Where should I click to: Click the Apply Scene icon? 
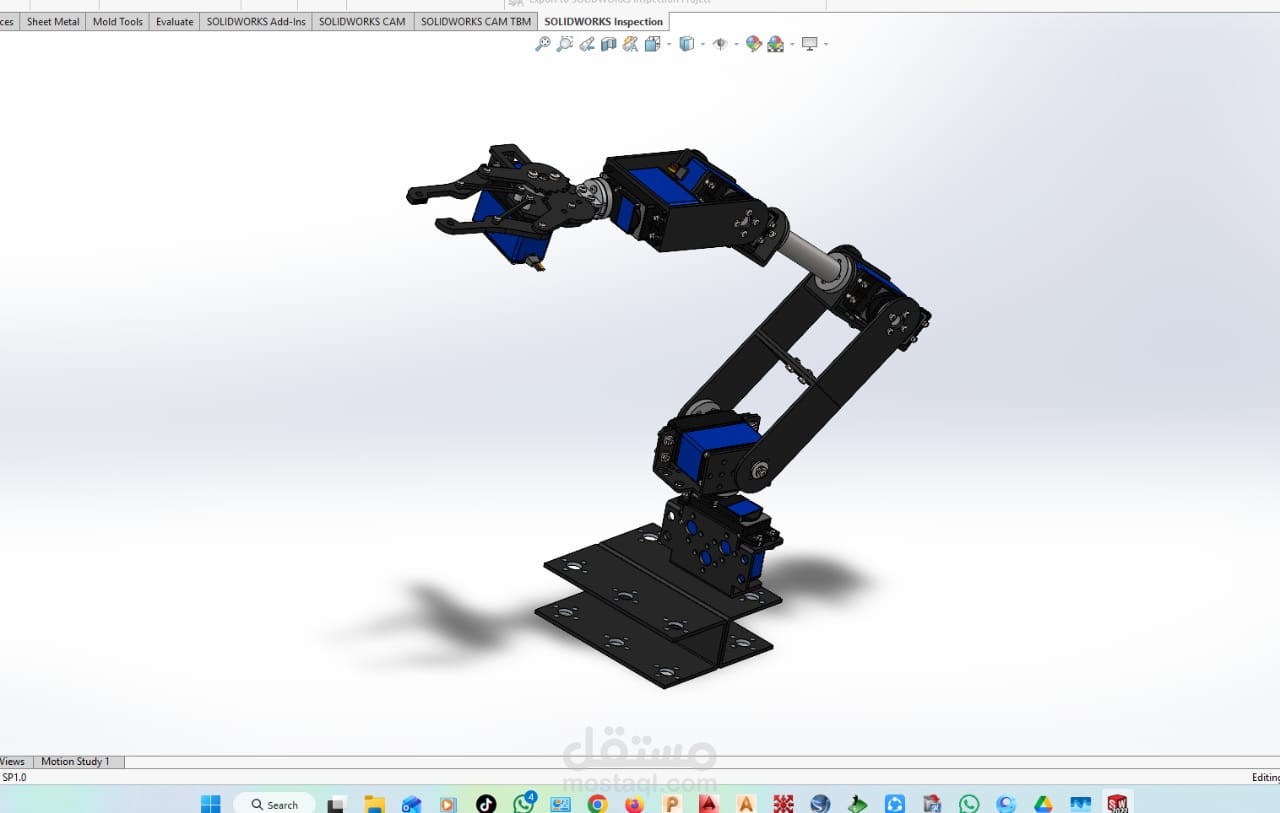coord(776,44)
